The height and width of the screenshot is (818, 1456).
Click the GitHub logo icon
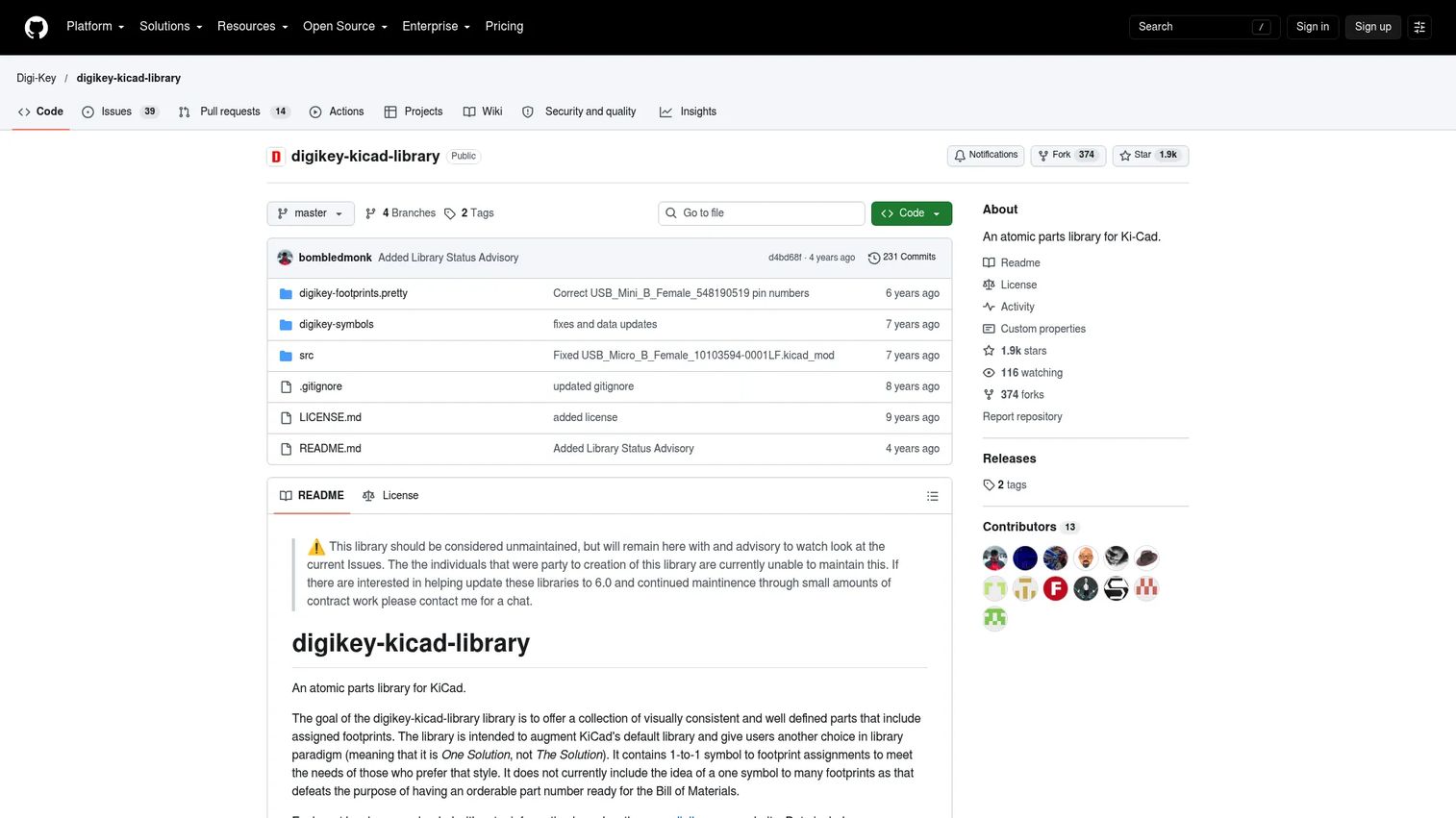coord(37,27)
